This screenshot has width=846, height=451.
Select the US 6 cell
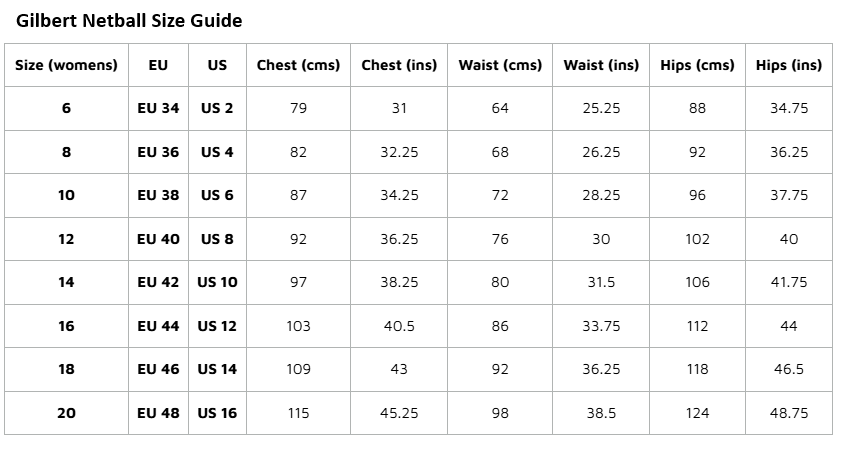[x=217, y=195]
